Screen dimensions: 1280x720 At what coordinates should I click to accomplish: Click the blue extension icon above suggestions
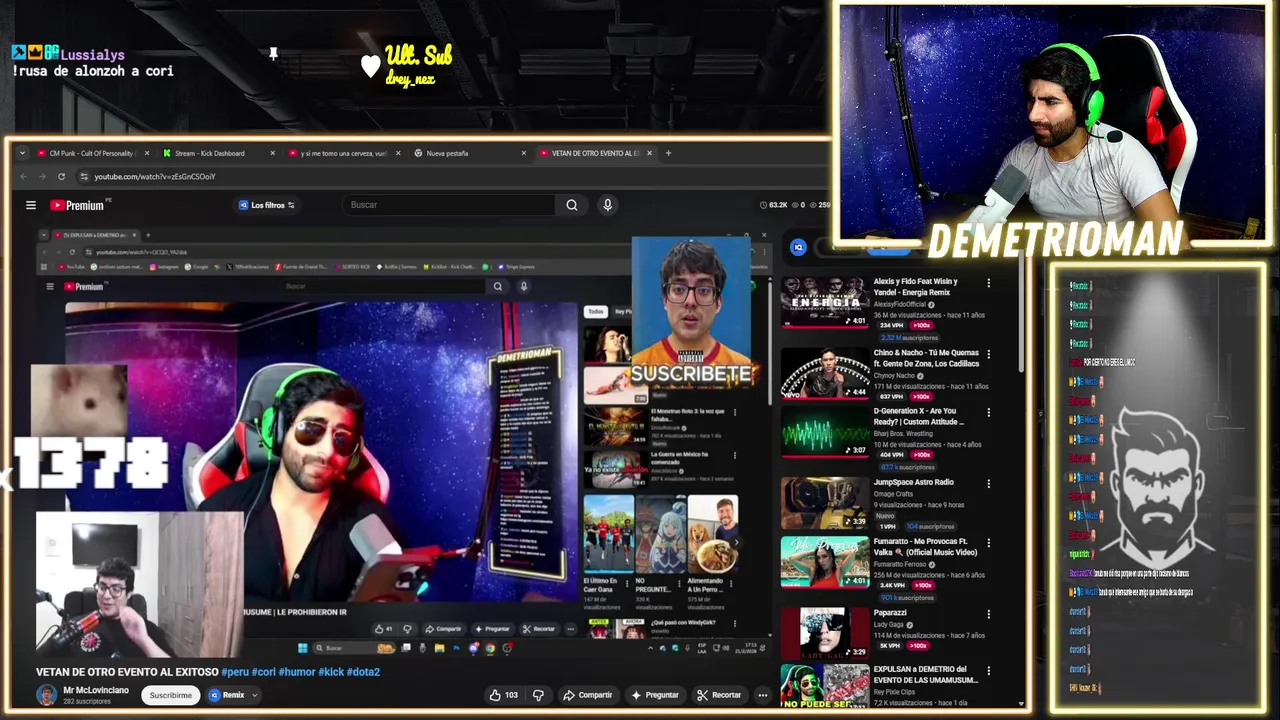[798, 247]
